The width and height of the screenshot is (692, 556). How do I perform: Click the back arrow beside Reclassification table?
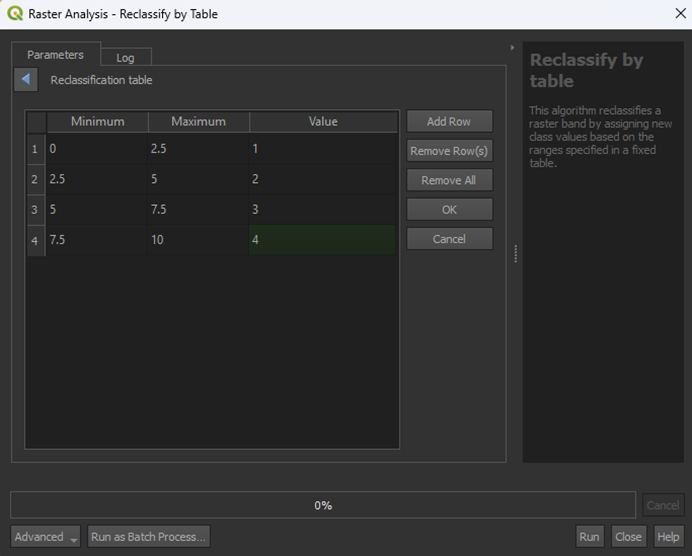coord(26,80)
